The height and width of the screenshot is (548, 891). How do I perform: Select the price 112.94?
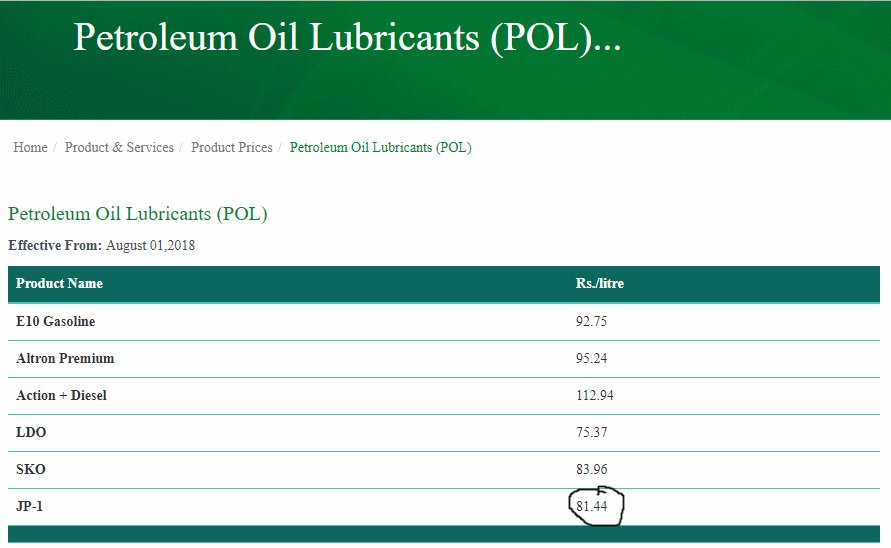(594, 395)
